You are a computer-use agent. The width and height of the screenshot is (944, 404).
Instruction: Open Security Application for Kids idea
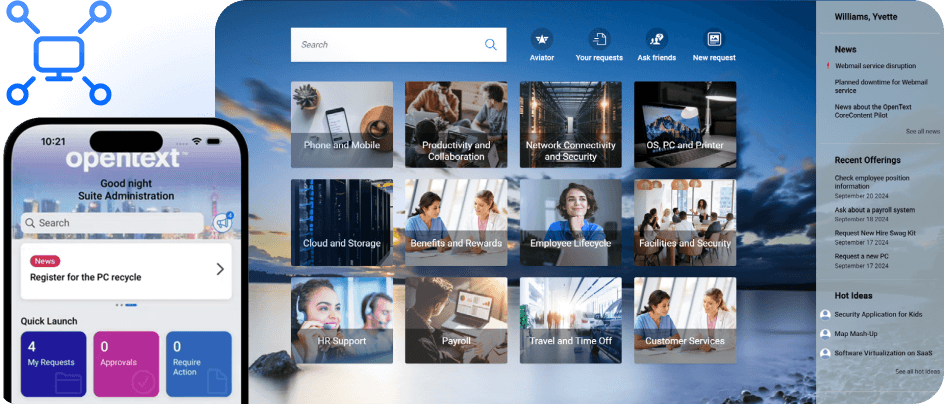[878, 314]
